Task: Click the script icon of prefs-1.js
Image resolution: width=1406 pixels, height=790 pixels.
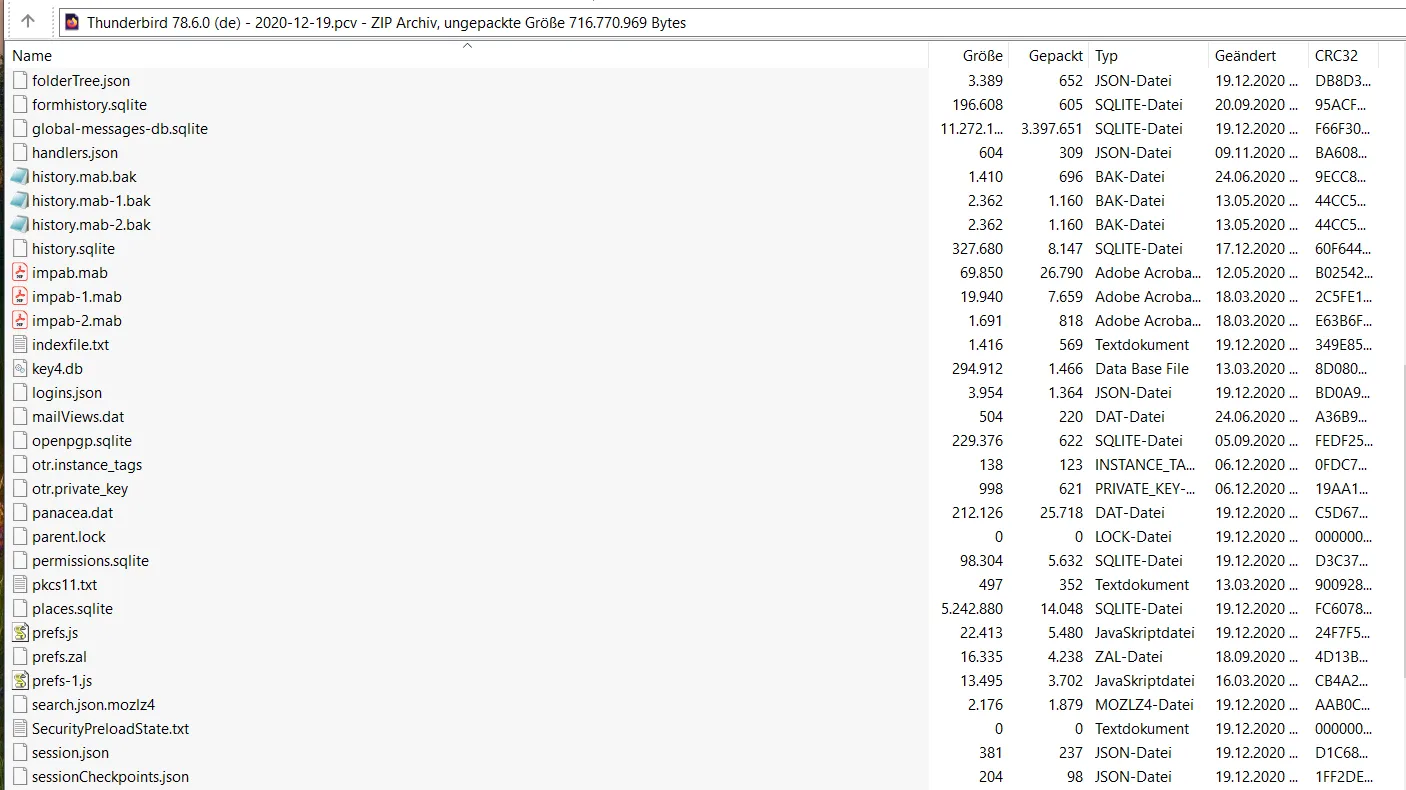Action: coord(20,680)
